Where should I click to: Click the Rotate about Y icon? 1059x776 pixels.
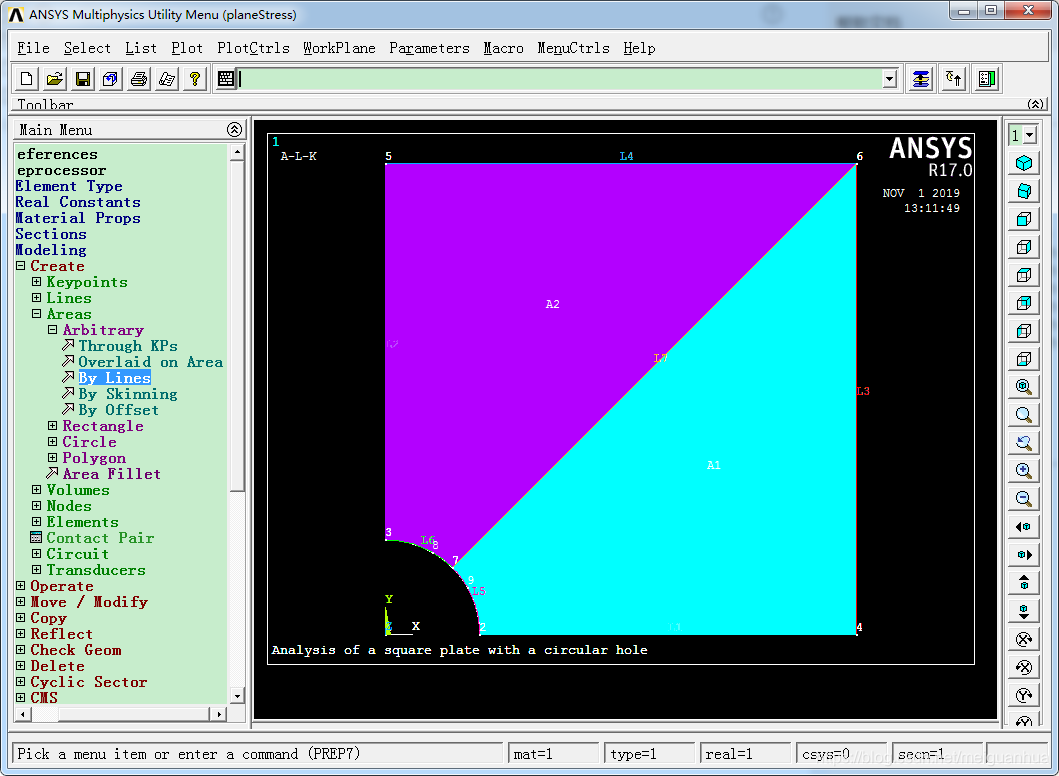[x=1024, y=695]
